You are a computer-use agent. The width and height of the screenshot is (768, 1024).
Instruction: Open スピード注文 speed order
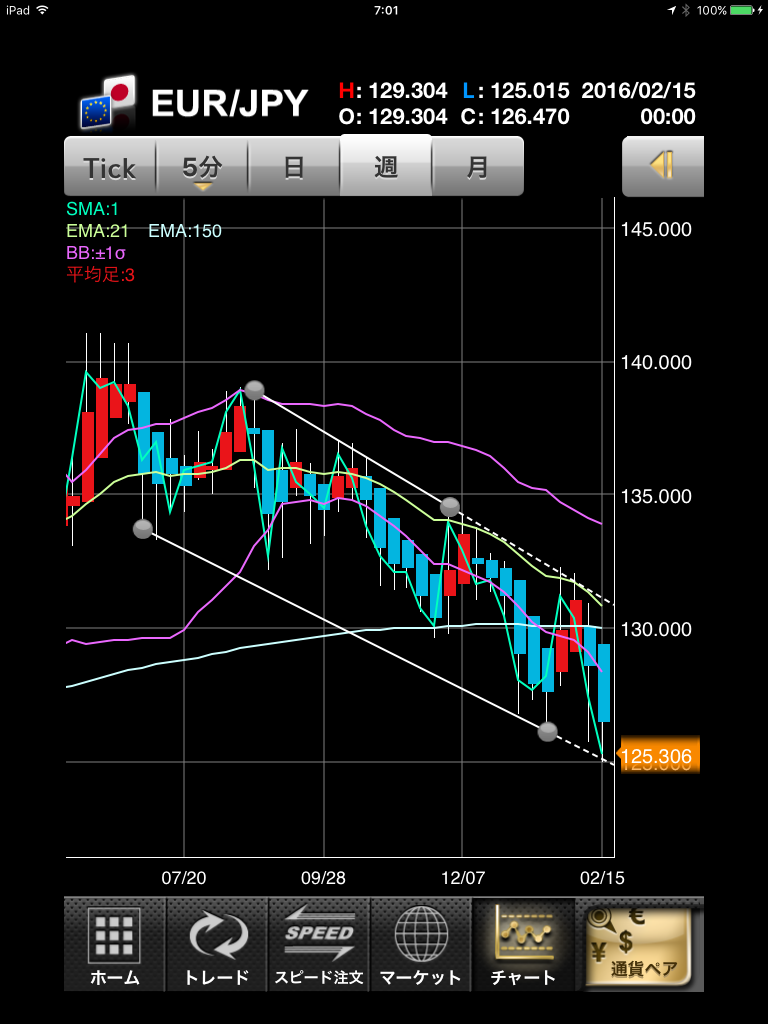(319, 944)
